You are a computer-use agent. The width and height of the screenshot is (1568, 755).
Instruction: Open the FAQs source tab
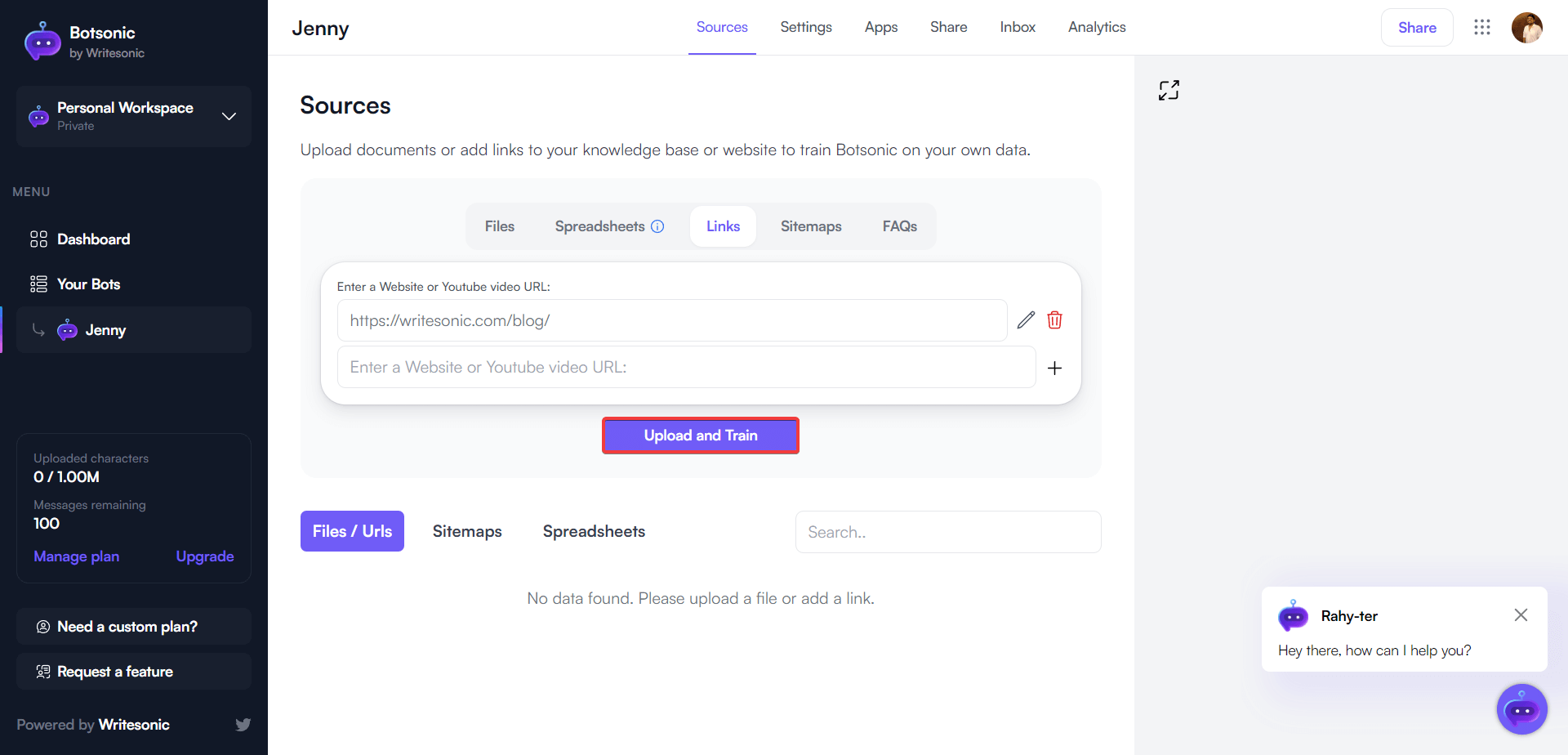point(899,226)
